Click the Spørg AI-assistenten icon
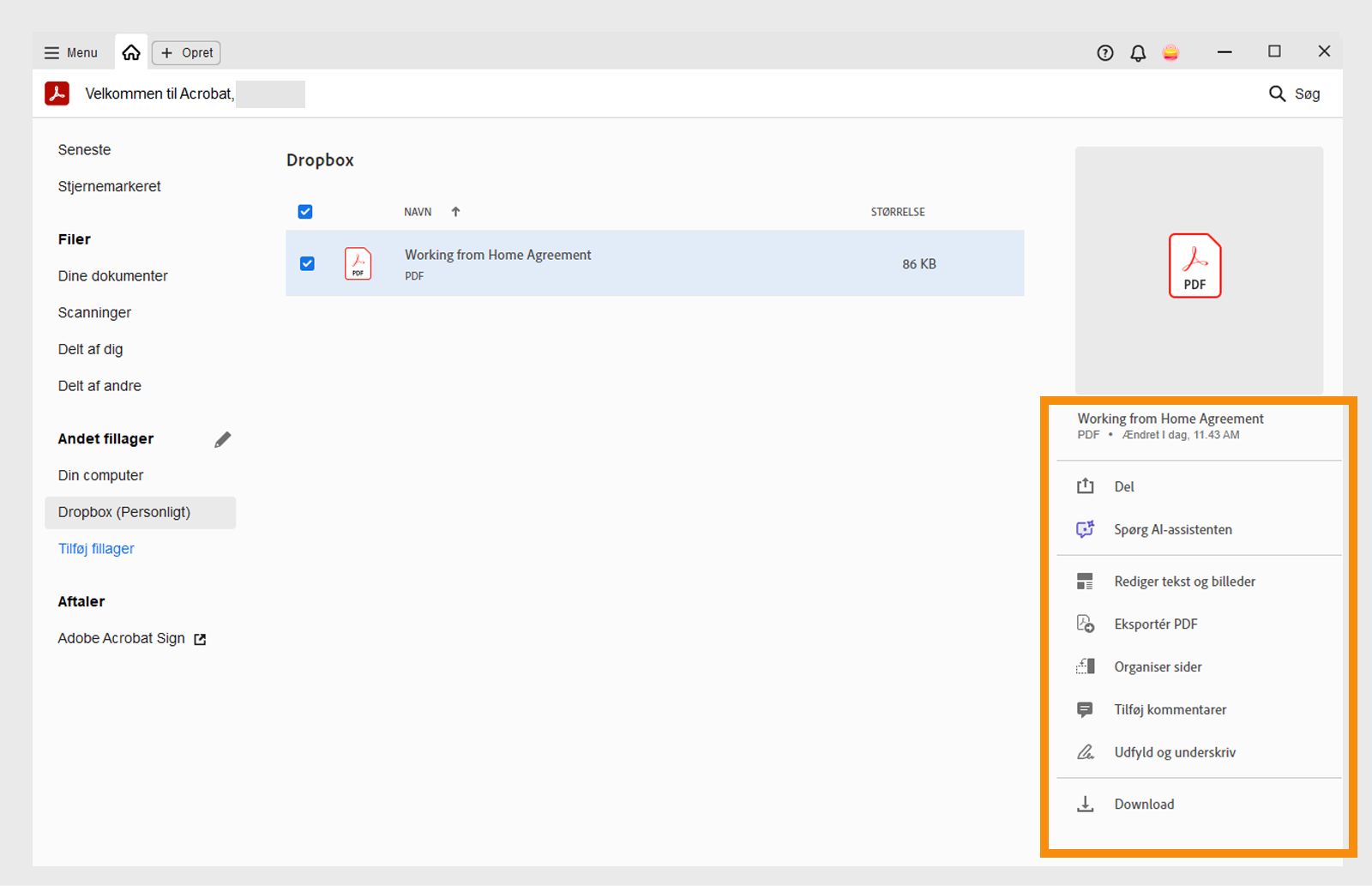Image resolution: width=1372 pixels, height=886 pixels. click(x=1086, y=529)
